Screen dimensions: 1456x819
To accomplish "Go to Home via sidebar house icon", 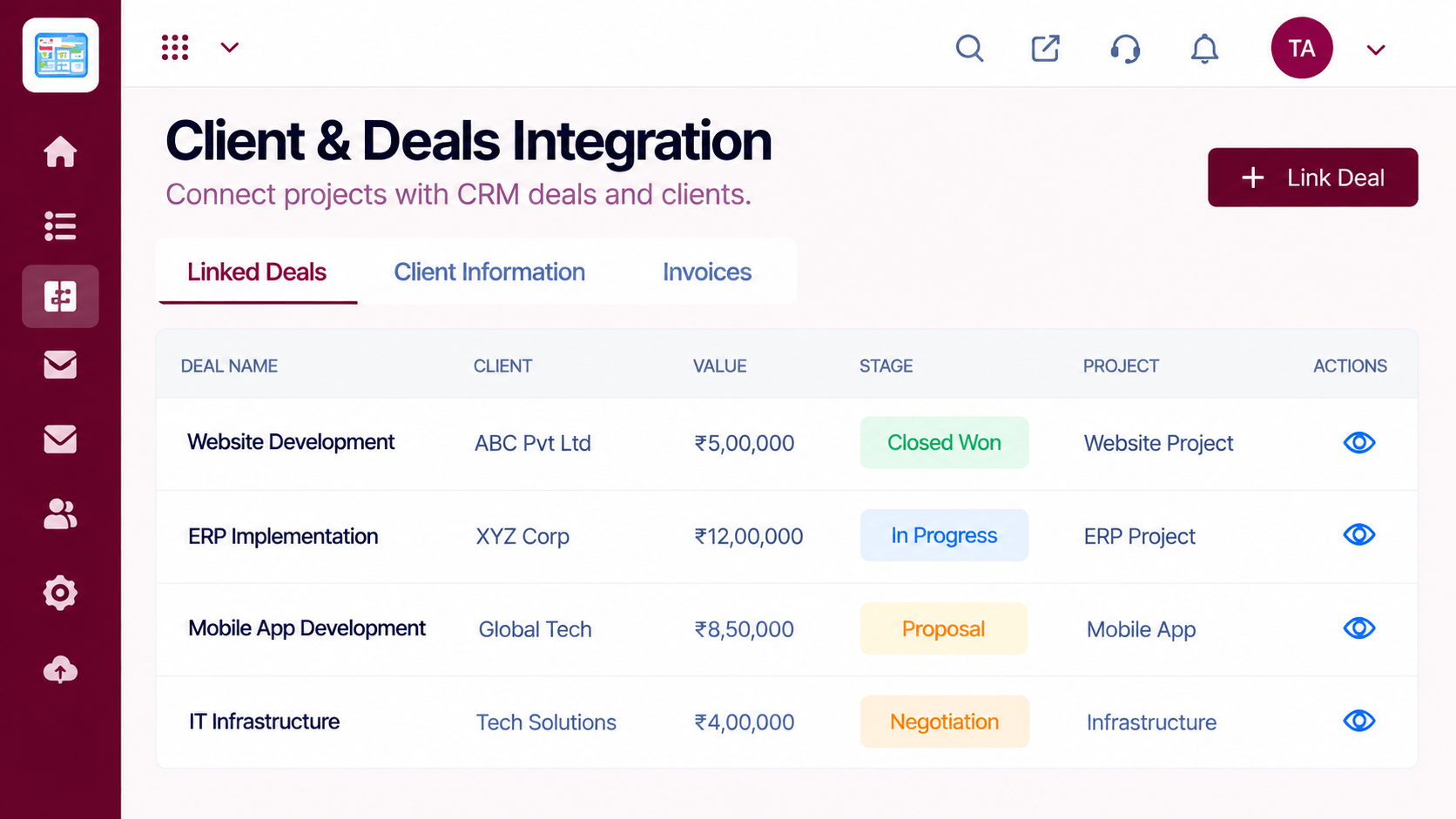I will click(60, 151).
